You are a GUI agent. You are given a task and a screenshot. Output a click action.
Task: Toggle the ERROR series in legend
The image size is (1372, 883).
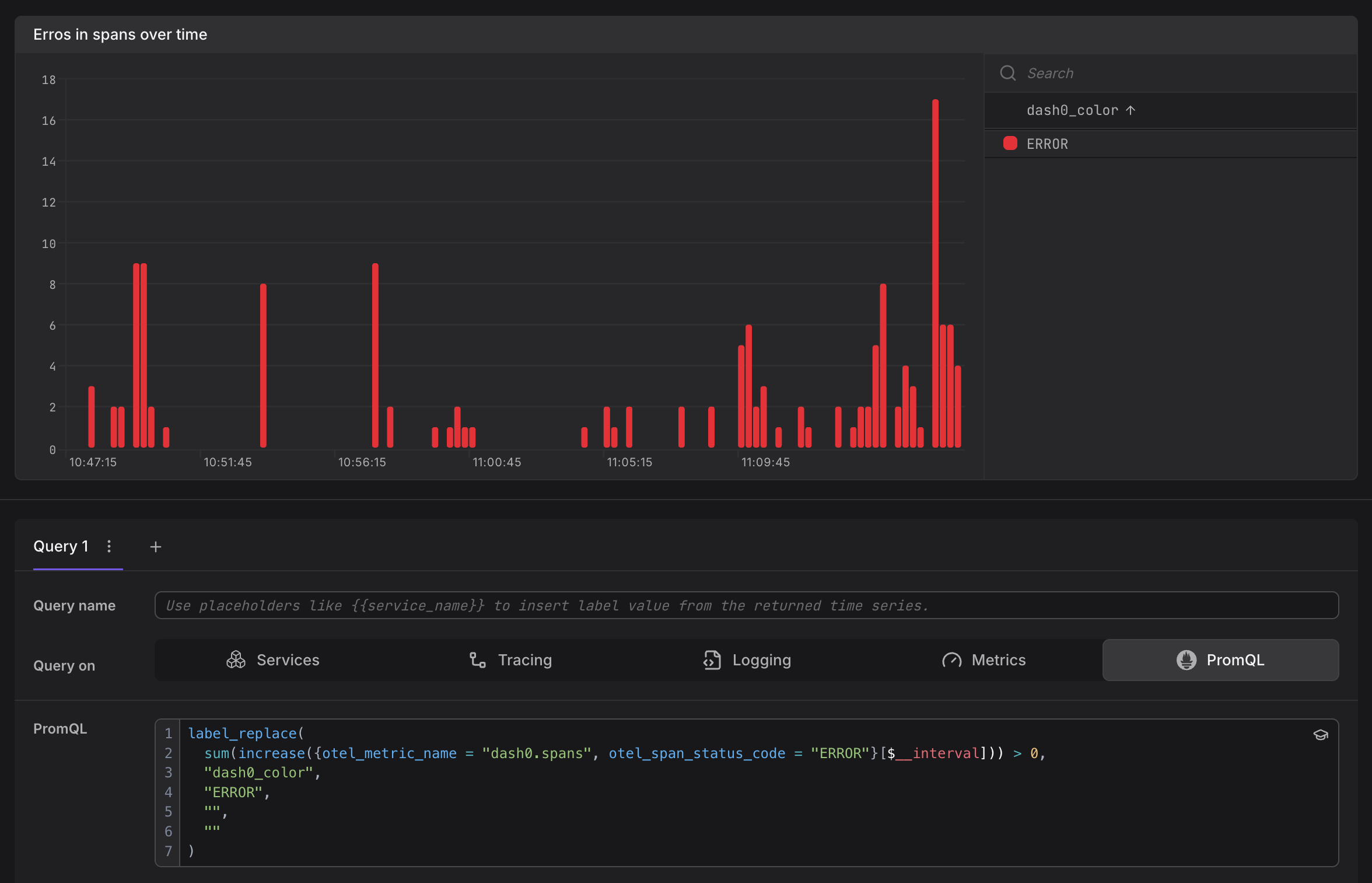click(1047, 144)
